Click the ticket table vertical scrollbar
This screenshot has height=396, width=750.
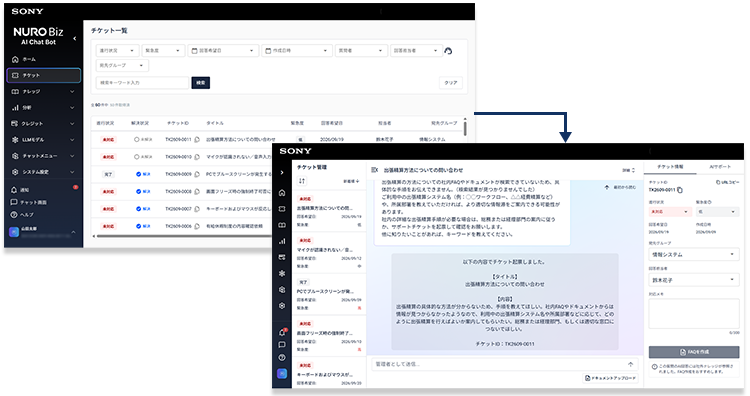coord(465,127)
